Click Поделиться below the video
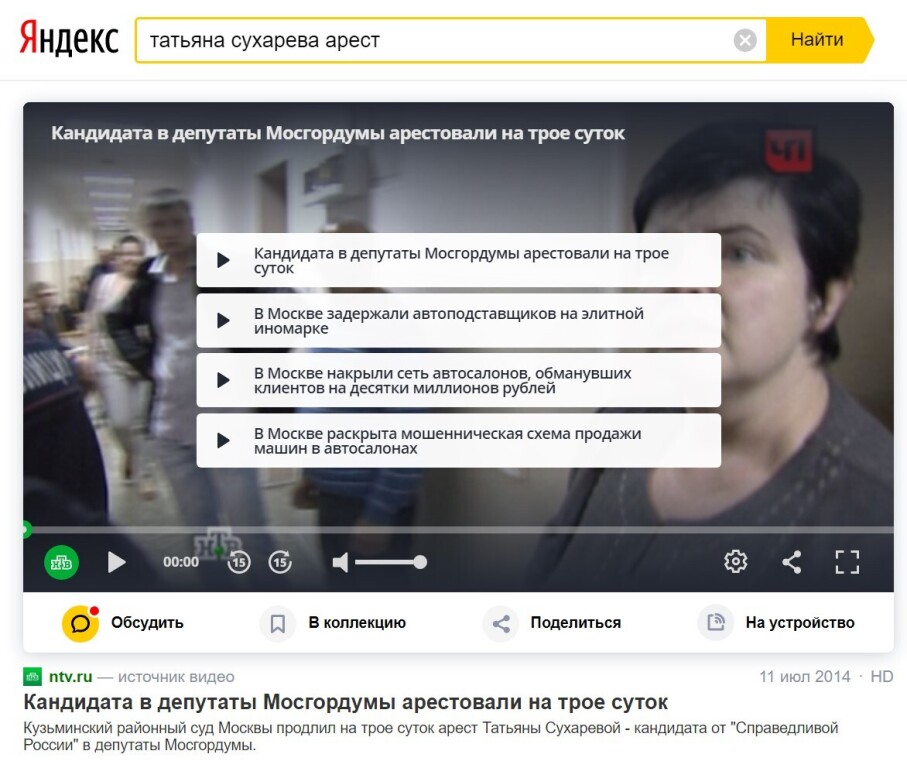The height and width of the screenshot is (768, 907). point(552,623)
